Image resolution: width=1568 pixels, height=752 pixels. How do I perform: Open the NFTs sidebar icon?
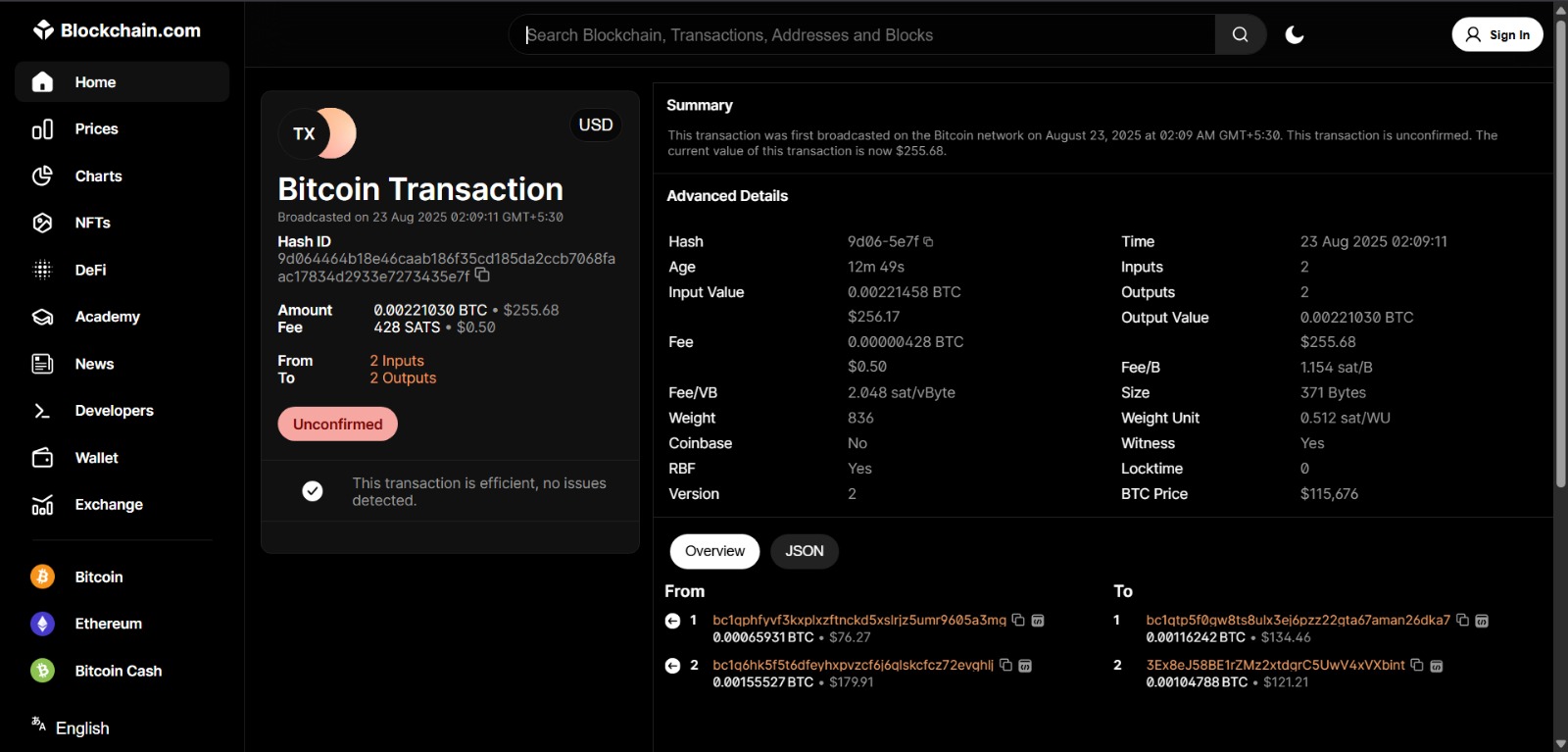coord(42,223)
